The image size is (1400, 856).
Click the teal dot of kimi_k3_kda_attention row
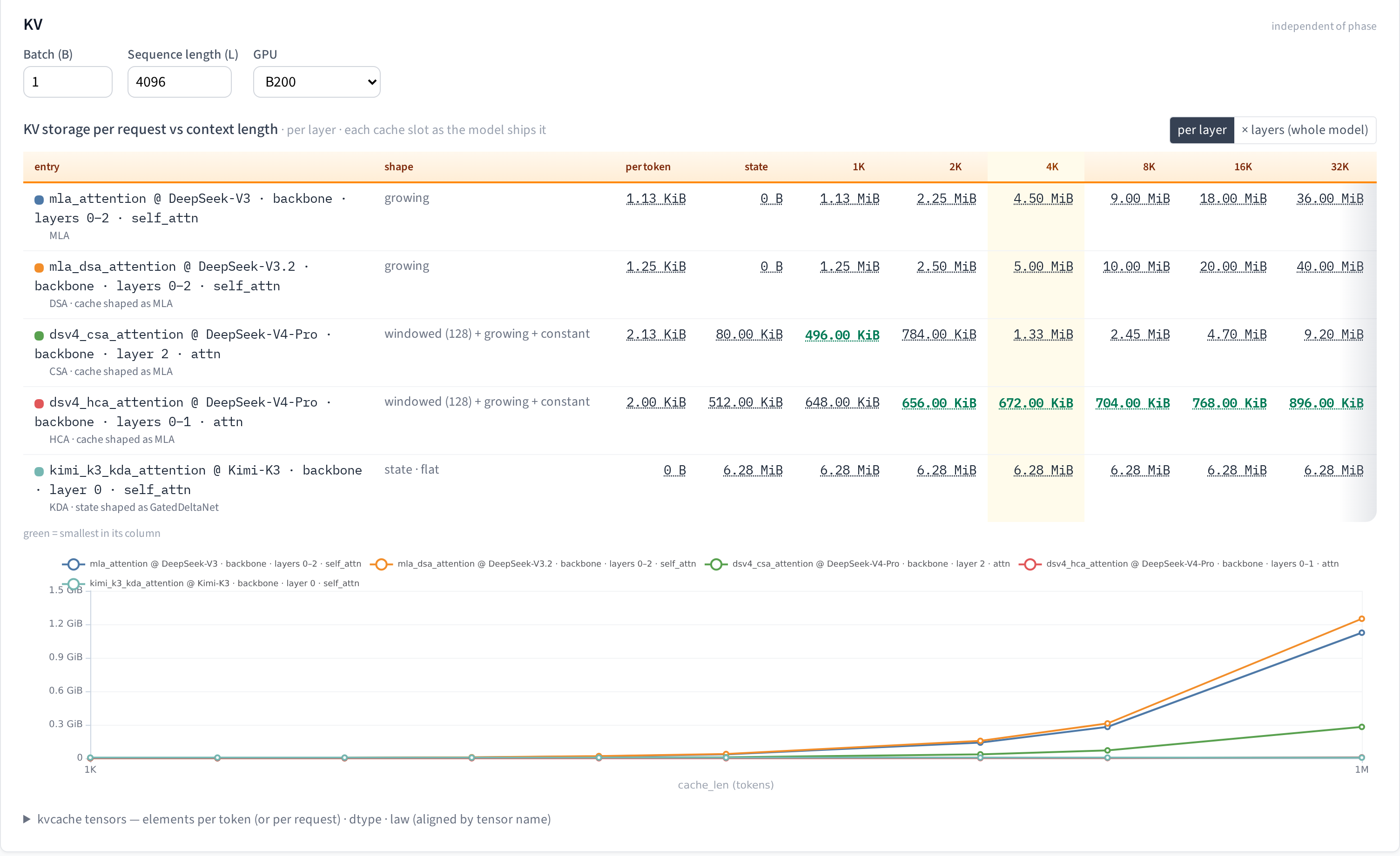pos(39,471)
